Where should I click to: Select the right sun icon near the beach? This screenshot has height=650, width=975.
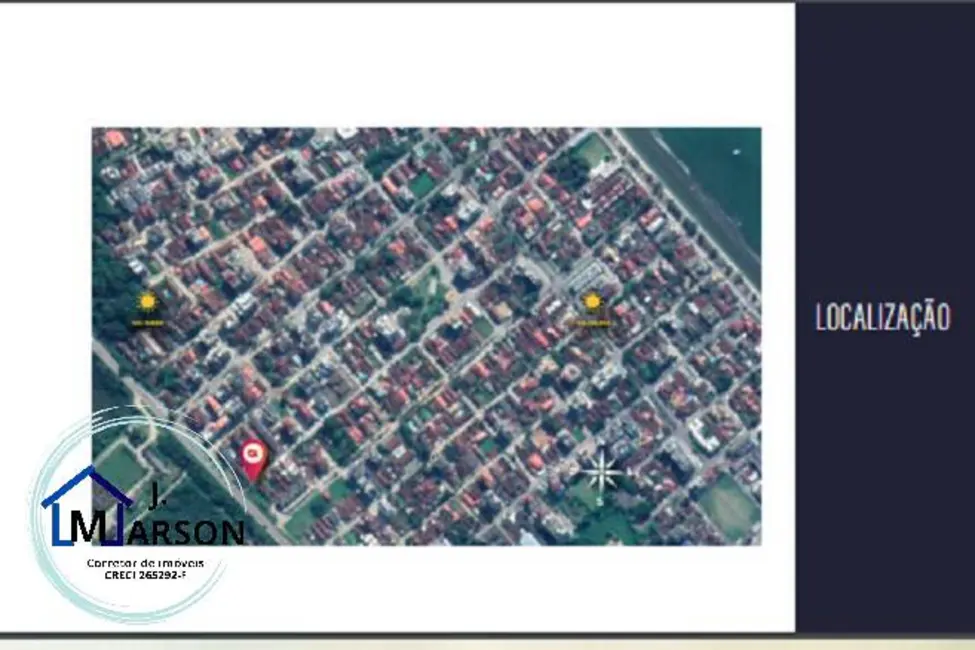pos(592,302)
